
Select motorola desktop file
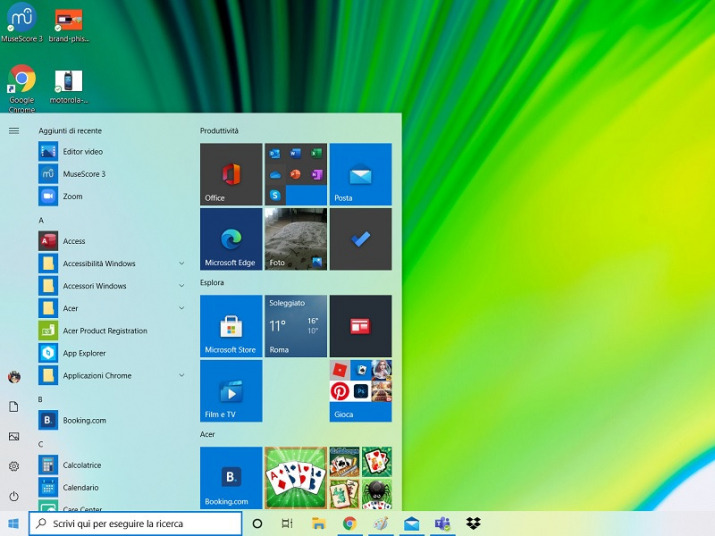click(x=68, y=86)
